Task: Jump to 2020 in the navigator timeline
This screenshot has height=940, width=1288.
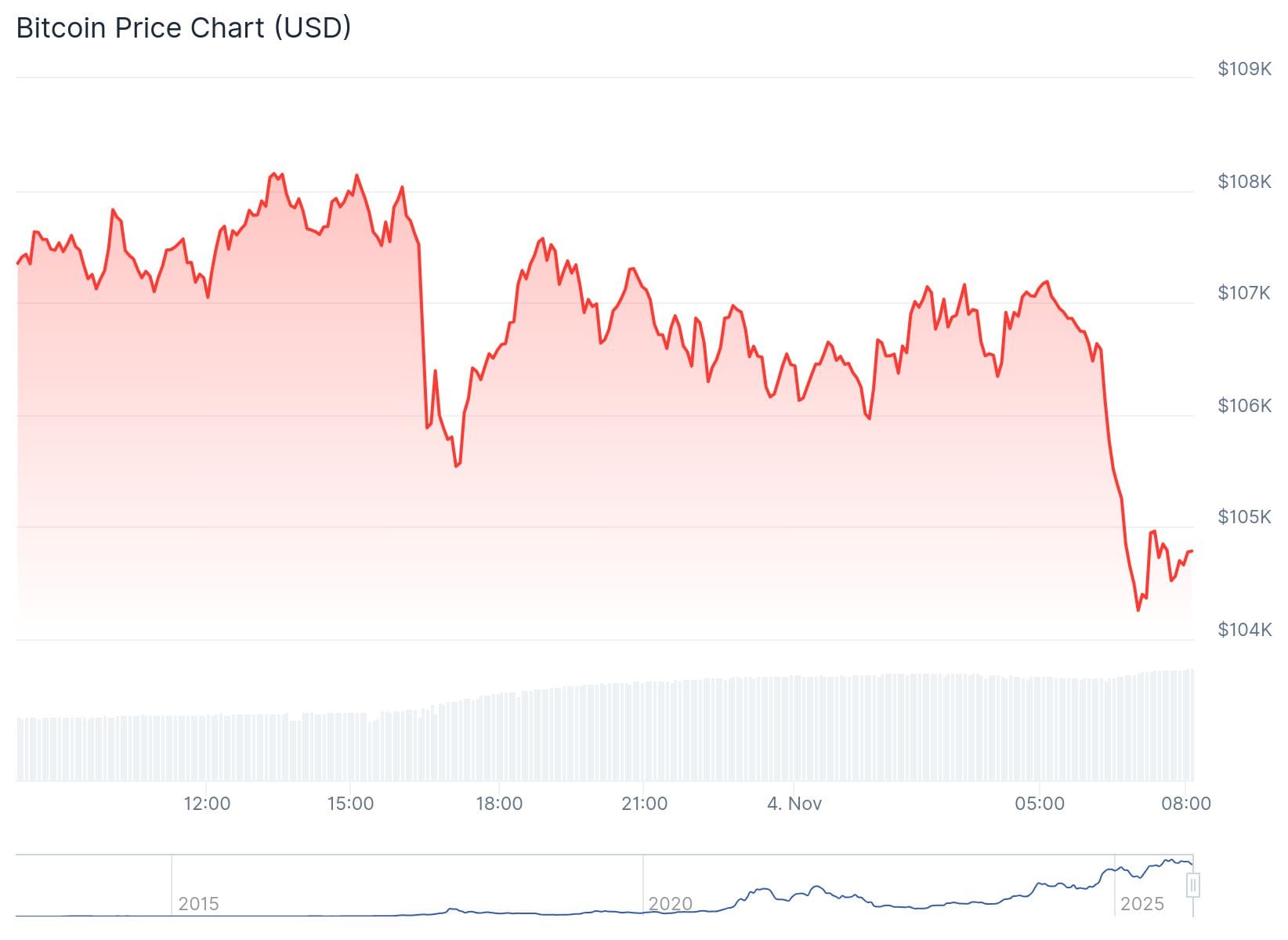Action: [x=671, y=904]
